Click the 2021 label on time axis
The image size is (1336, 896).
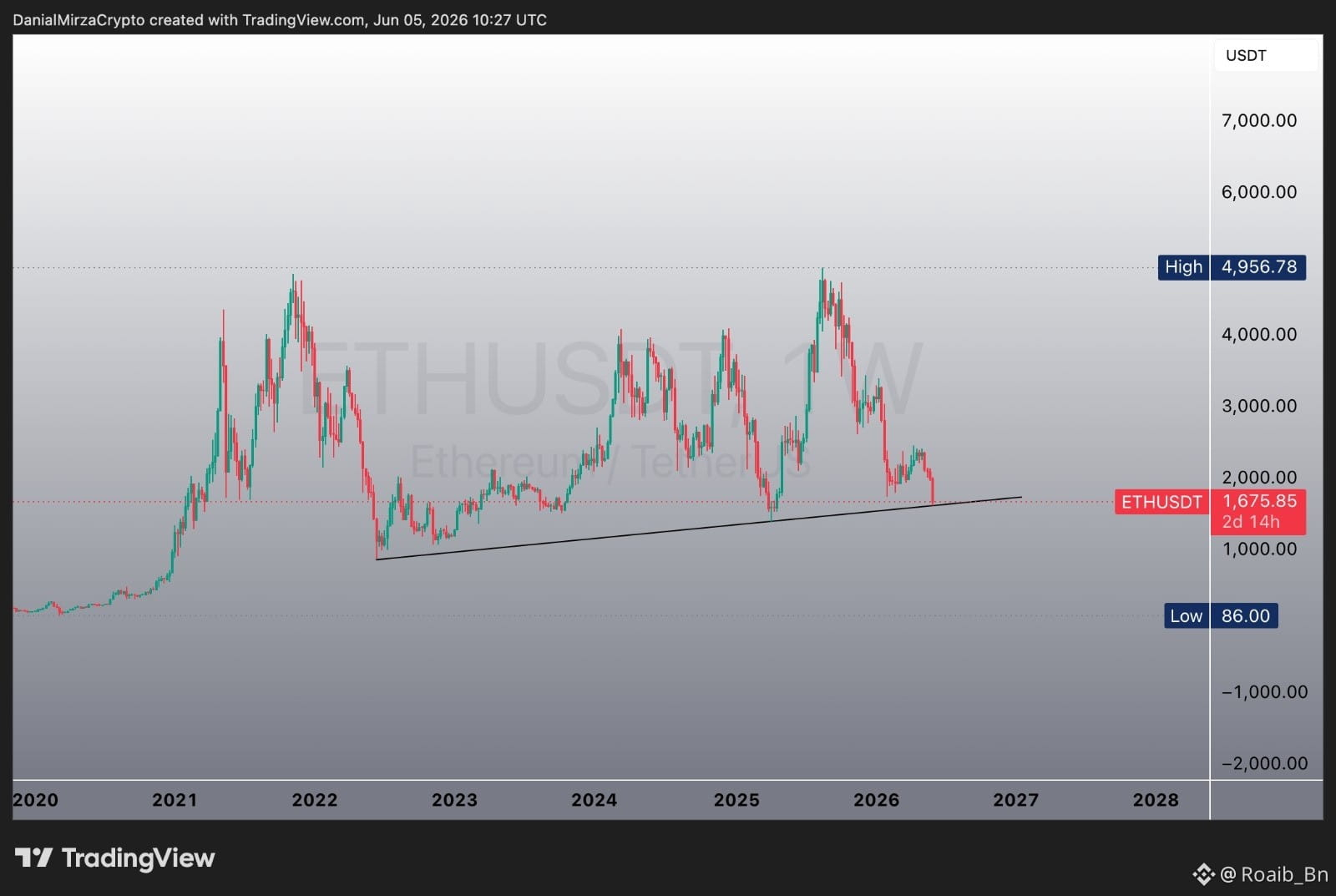[x=175, y=800]
